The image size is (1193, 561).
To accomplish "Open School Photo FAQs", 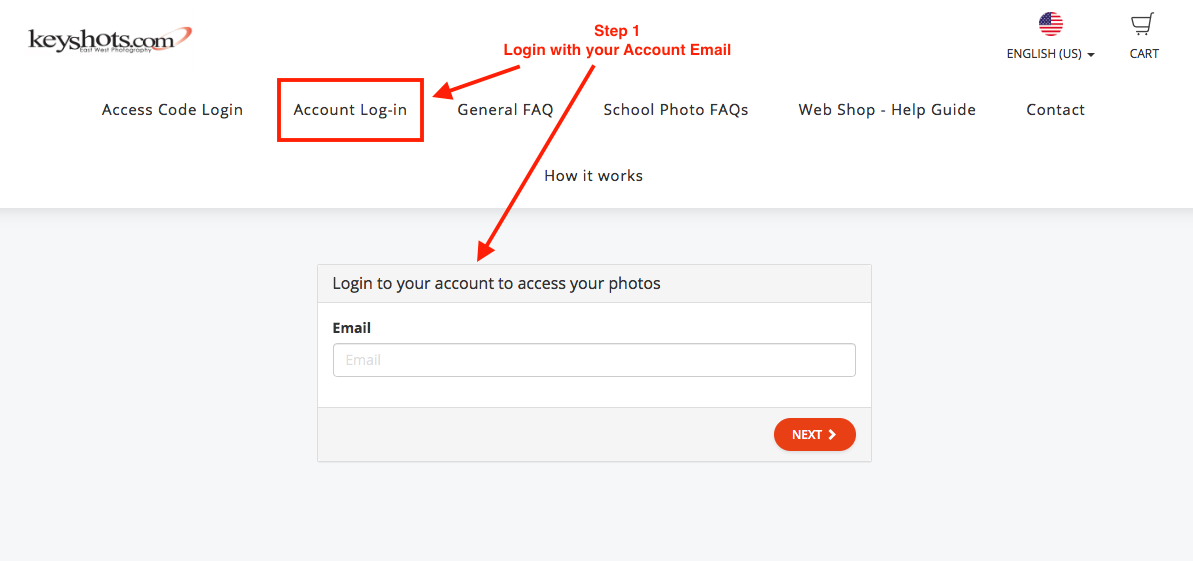I will 676,110.
